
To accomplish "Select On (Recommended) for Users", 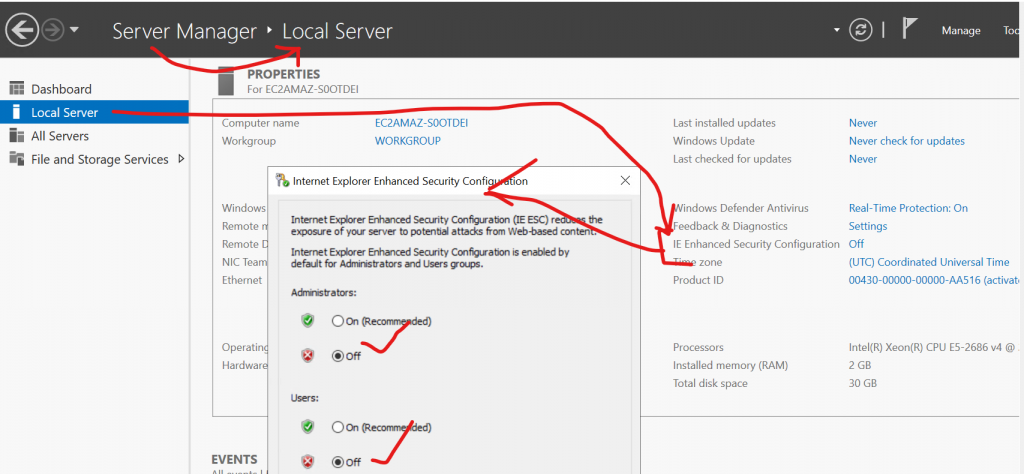I will [x=338, y=427].
